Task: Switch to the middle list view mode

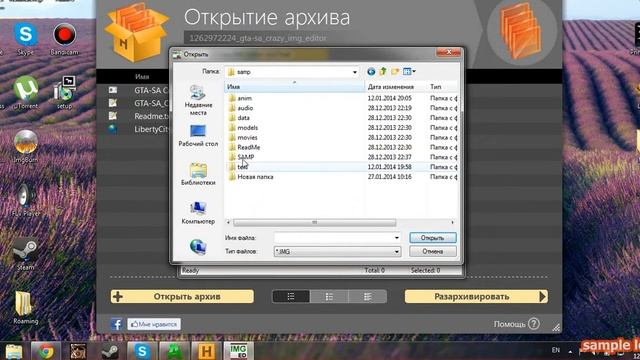Action: [329, 297]
